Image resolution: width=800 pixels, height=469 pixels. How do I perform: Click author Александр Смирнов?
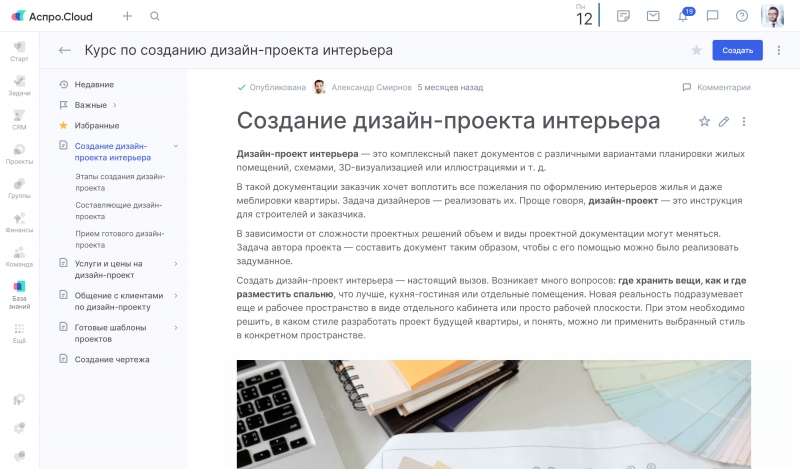point(371,87)
